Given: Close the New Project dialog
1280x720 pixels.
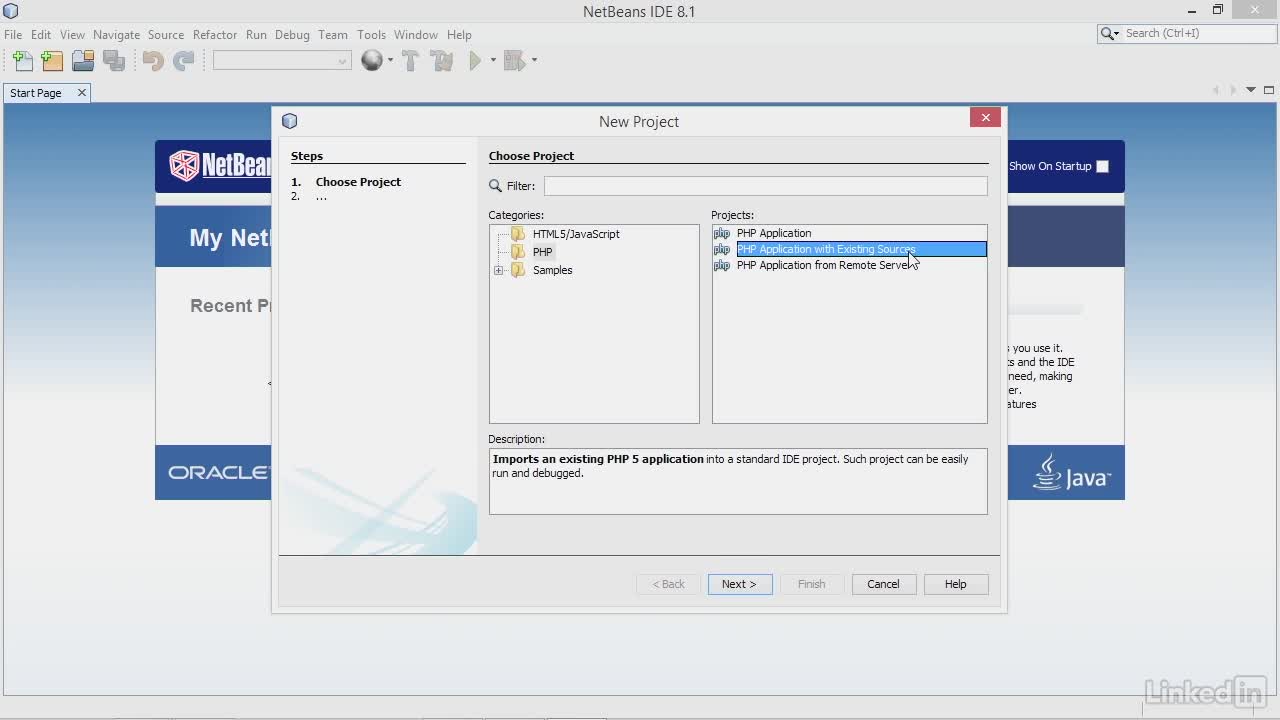Looking at the screenshot, I should point(985,117).
